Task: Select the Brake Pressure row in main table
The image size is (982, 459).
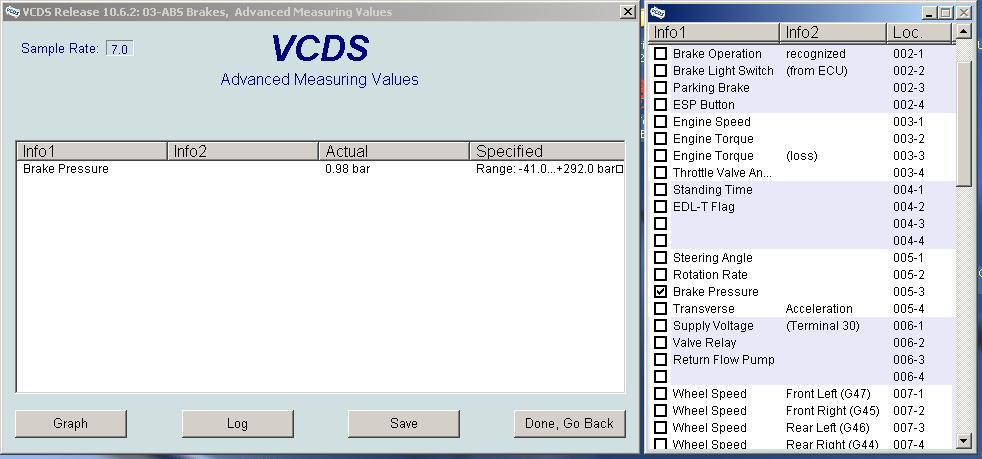Action: click(x=320, y=169)
